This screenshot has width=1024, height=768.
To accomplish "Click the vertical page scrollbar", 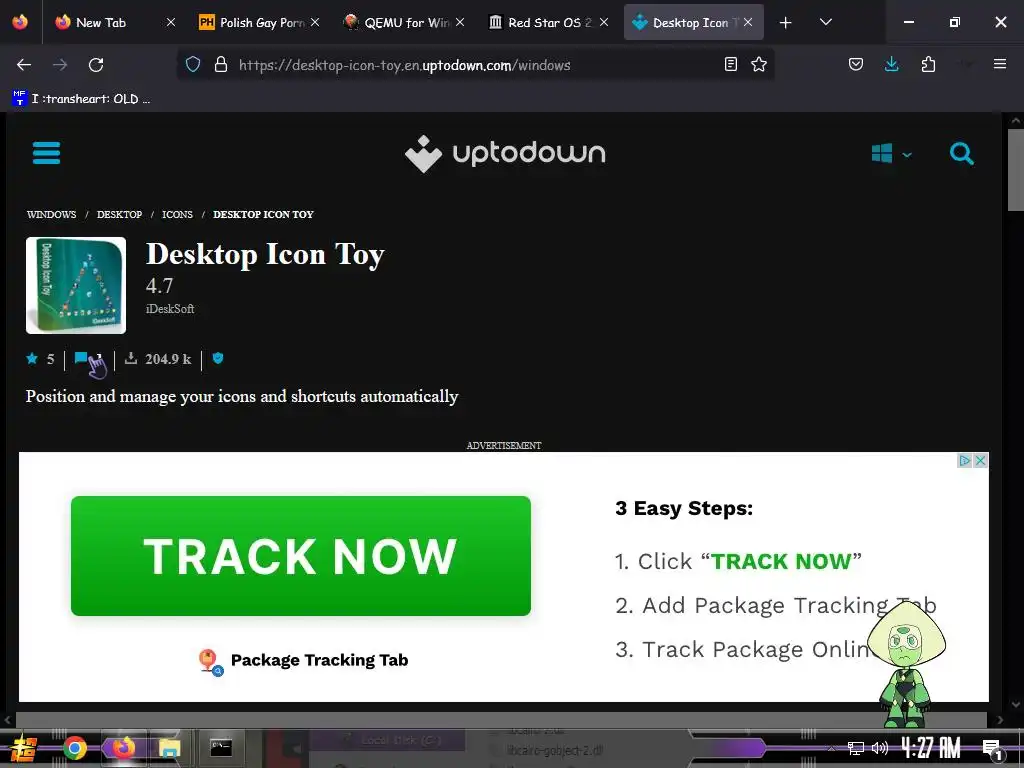I will coord(1015,170).
